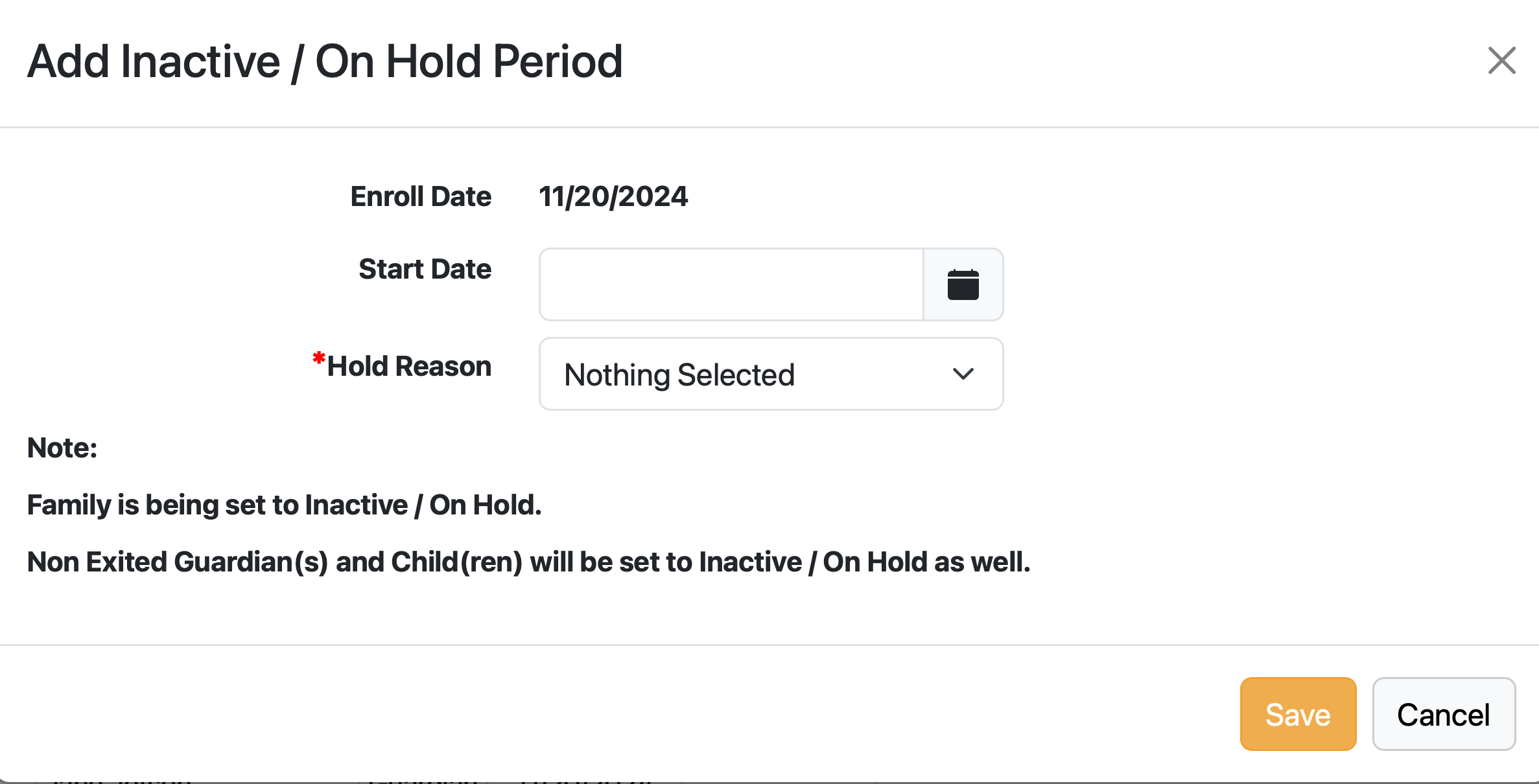
Task: Select the 11/20/2024 enroll date value
Action: click(x=613, y=196)
